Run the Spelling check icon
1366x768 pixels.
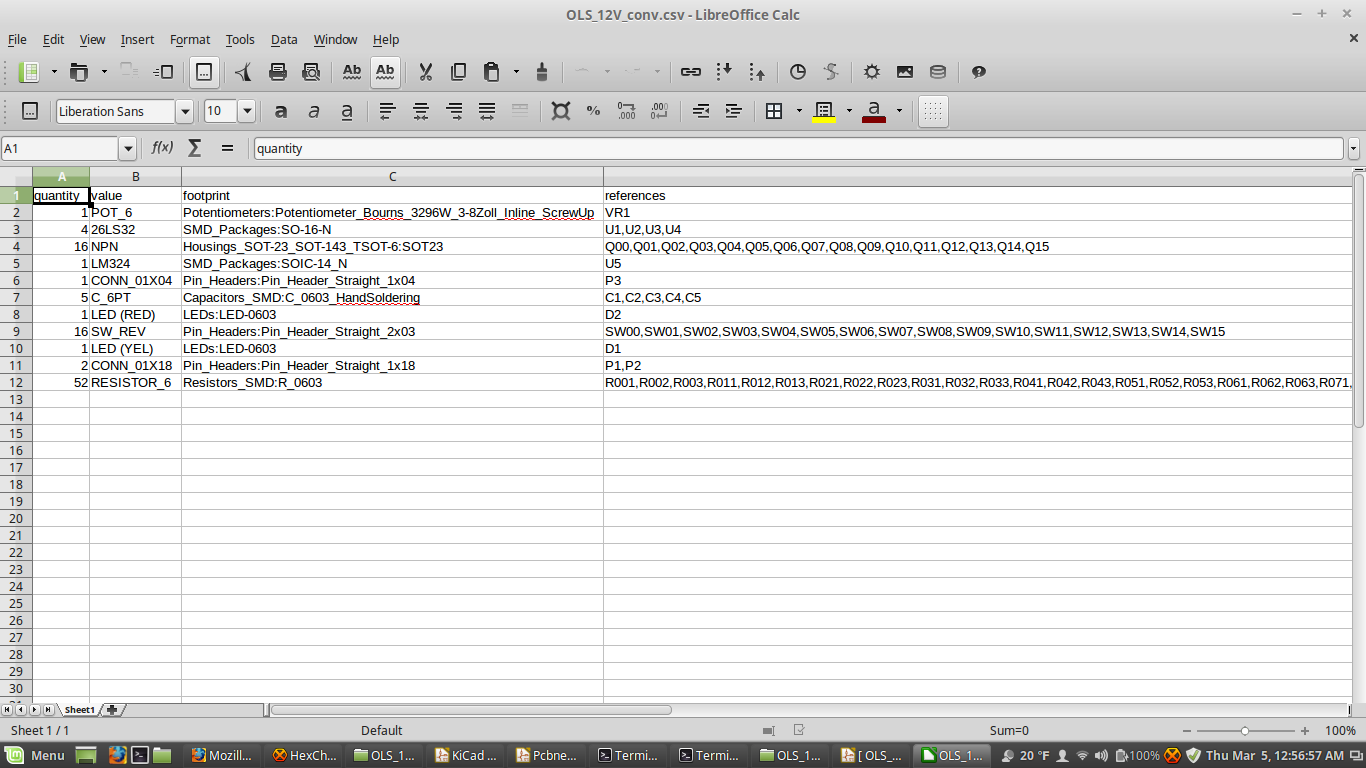pyautogui.click(x=352, y=72)
